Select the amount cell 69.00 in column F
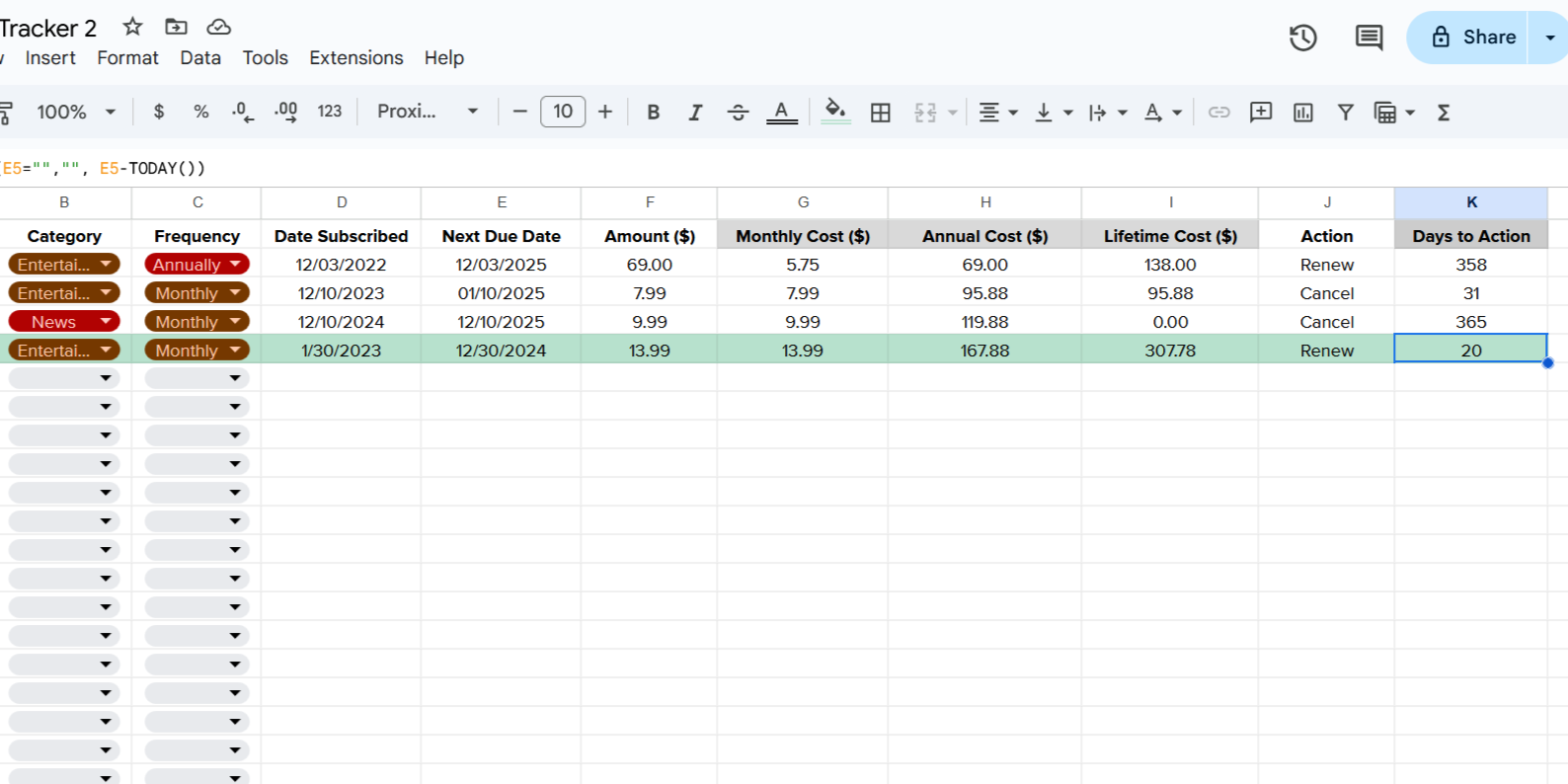This screenshot has height=784, width=1568. 649,265
